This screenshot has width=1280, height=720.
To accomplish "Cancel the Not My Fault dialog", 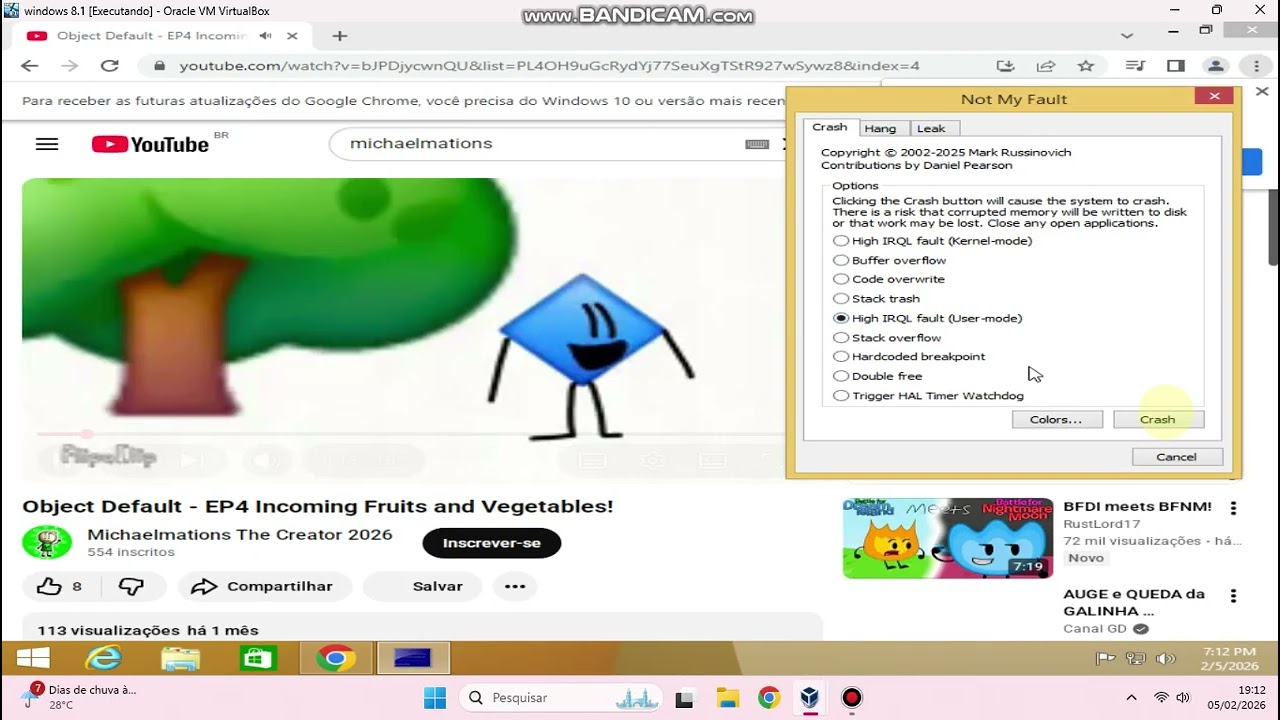I will pyautogui.click(x=1177, y=457).
